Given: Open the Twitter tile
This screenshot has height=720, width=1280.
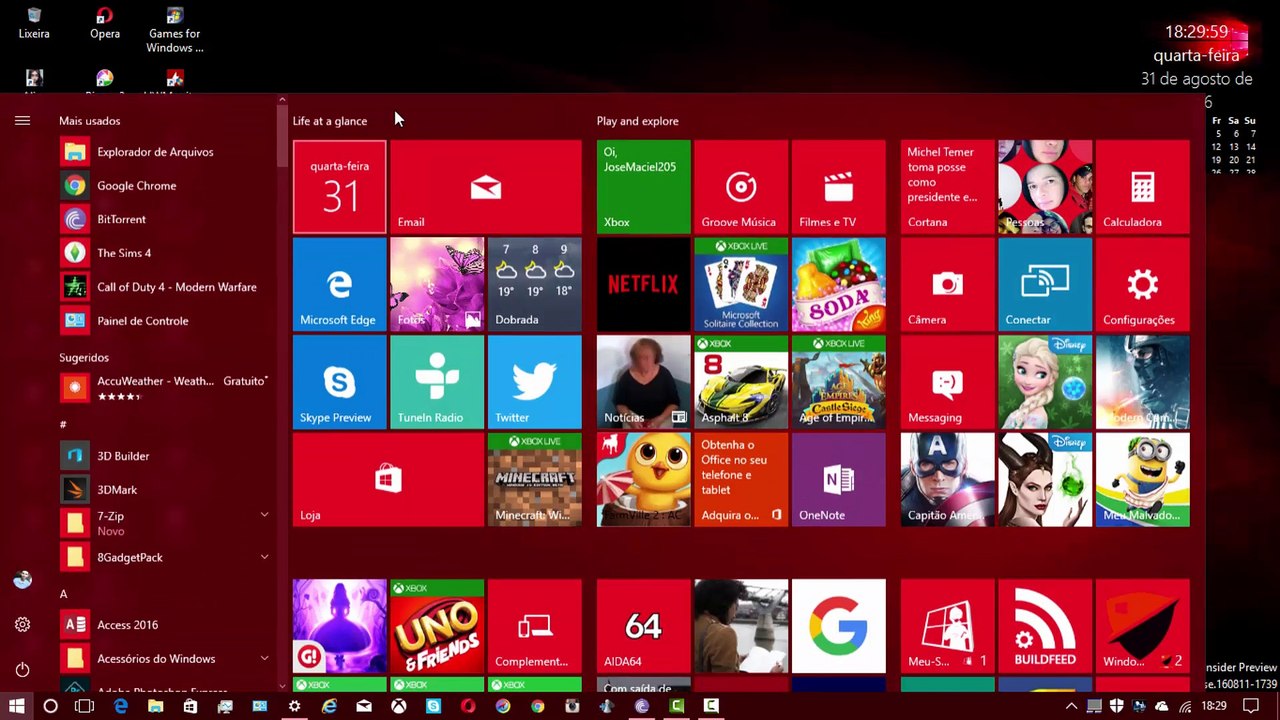Looking at the screenshot, I should 535,382.
